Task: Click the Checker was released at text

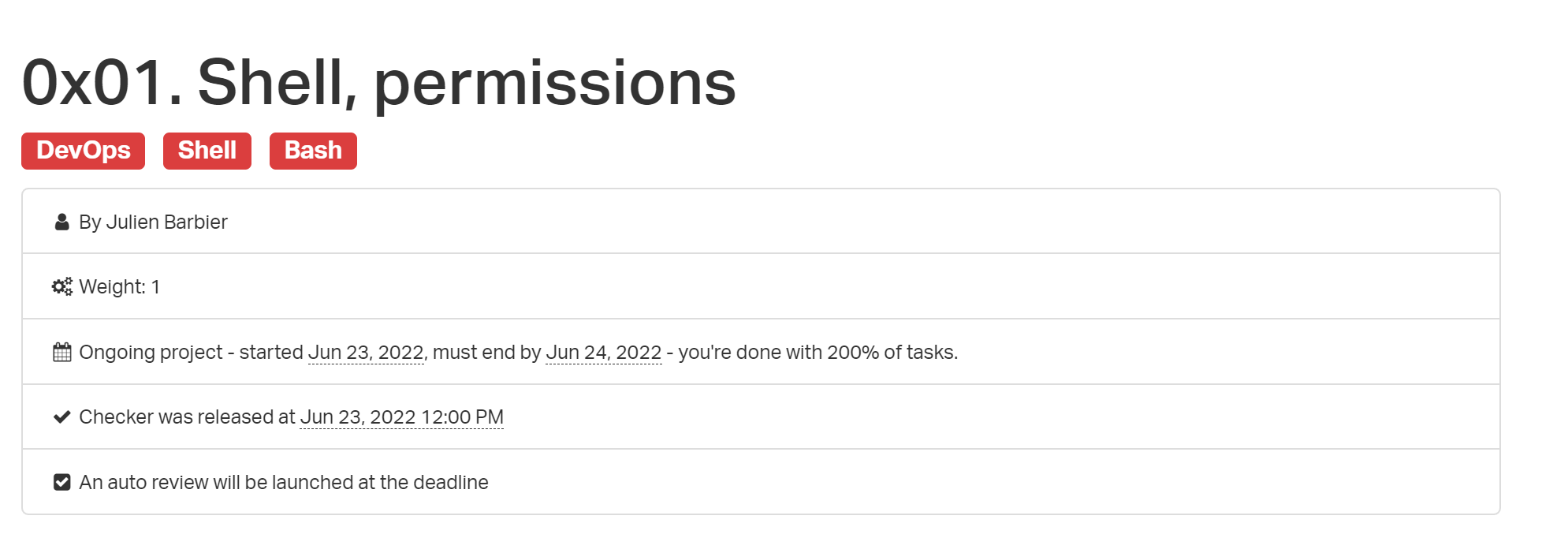Action: (x=187, y=417)
